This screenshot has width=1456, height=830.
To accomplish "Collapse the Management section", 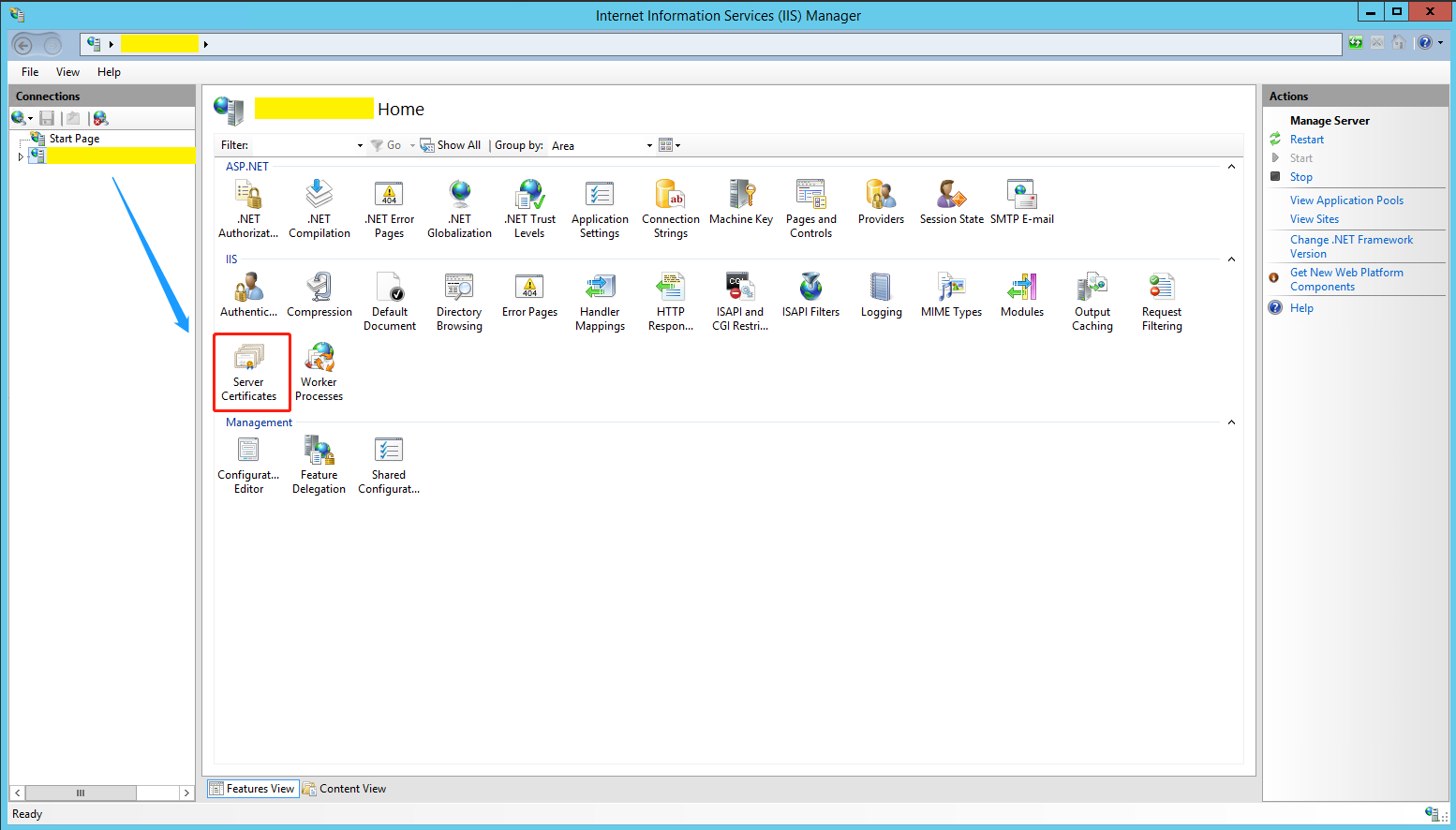I will [x=1231, y=422].
